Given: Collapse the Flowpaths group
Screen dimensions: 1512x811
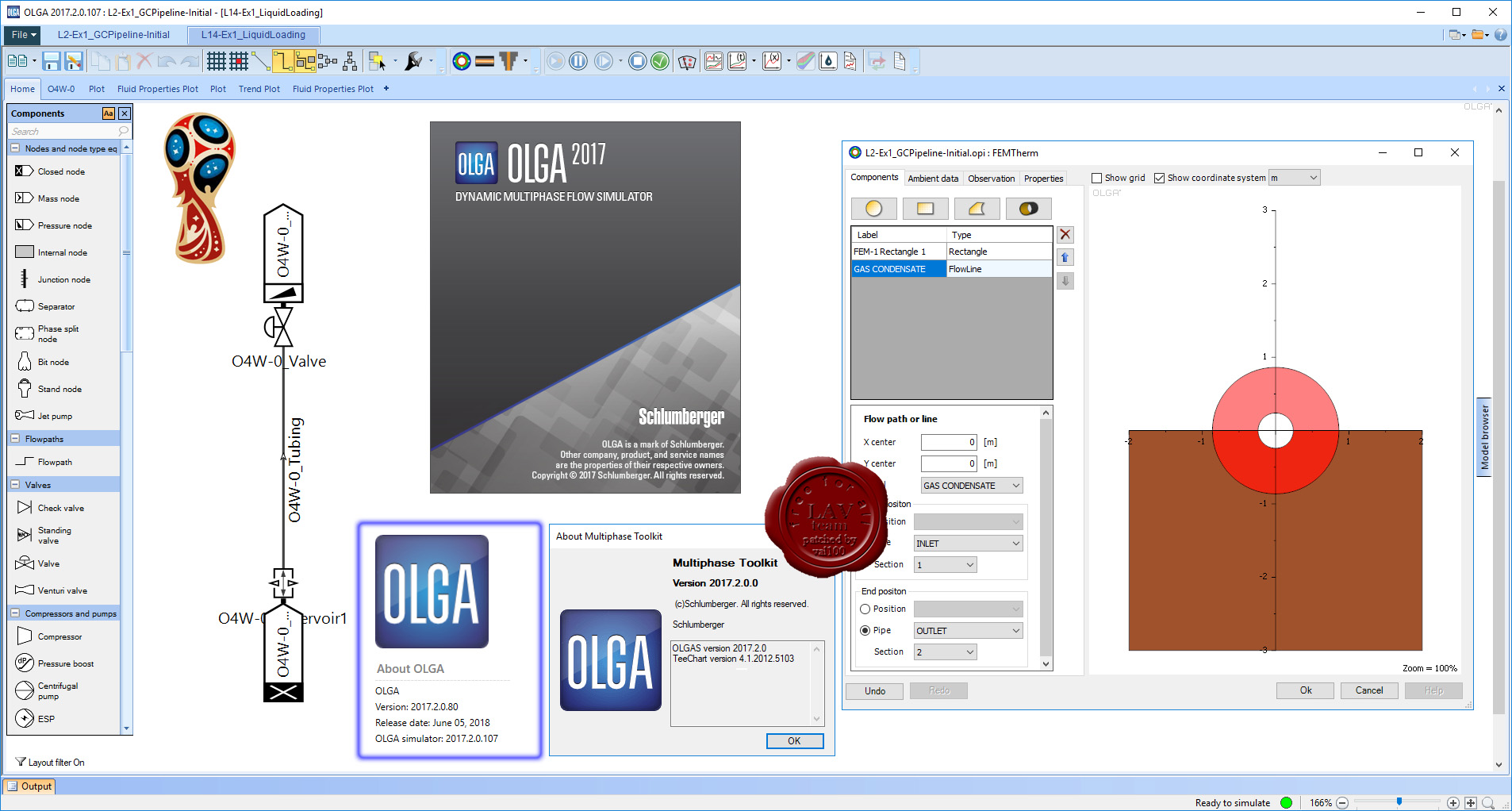Looking at the screenshot, I should tap(15, 439).
